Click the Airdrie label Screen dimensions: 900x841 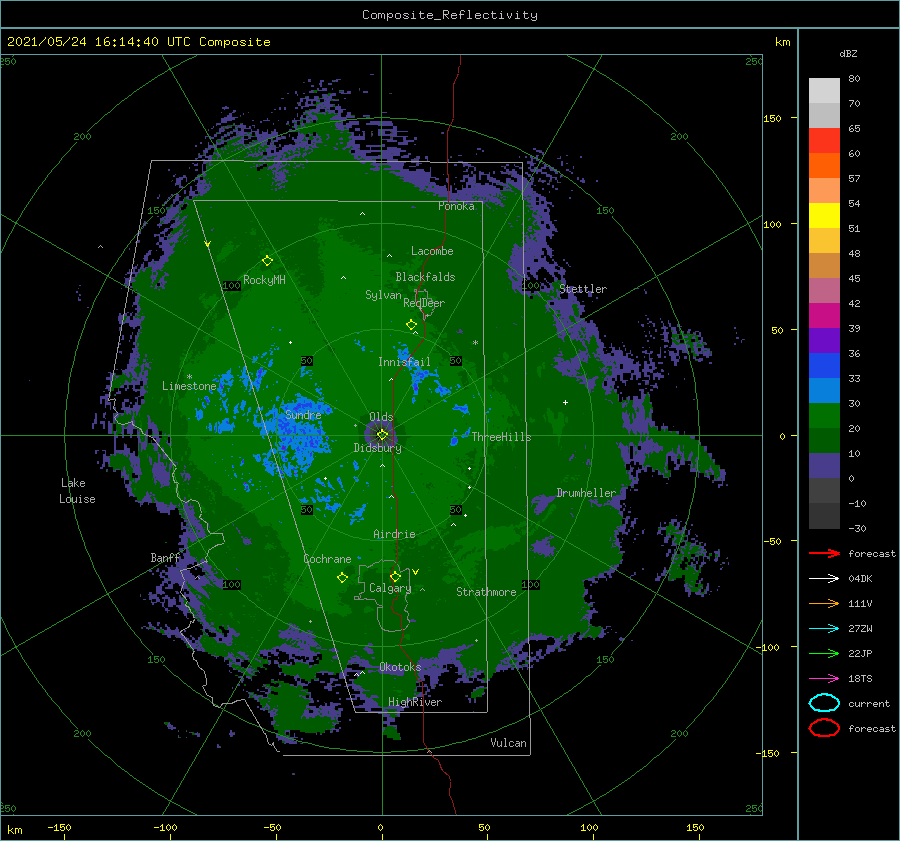394,534
